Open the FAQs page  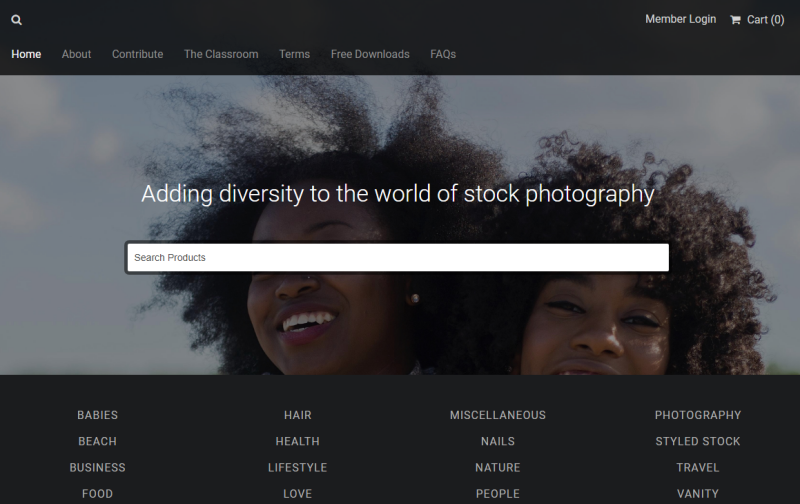point(443,54)
